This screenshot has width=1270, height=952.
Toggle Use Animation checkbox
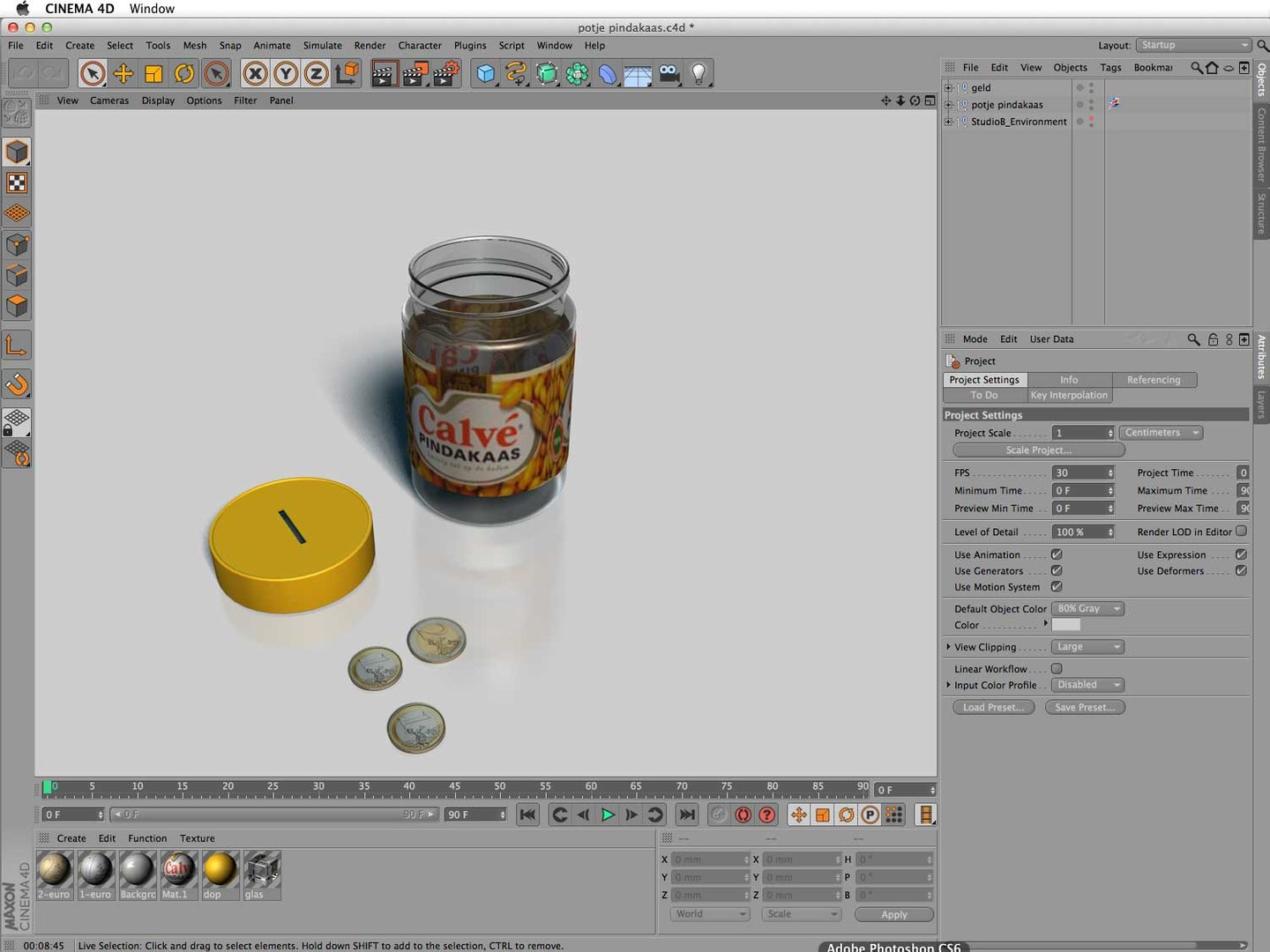[1057, 554]
